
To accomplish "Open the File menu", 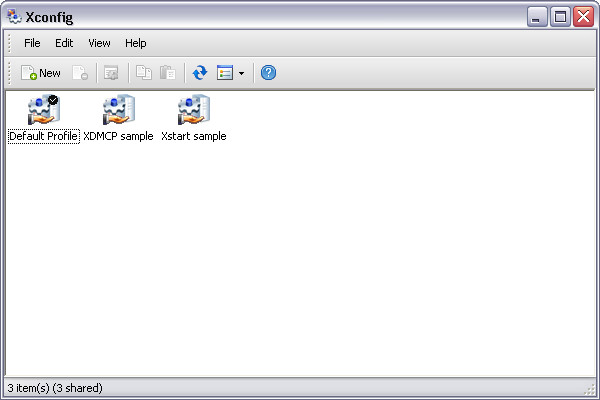I will click(32, 43).
